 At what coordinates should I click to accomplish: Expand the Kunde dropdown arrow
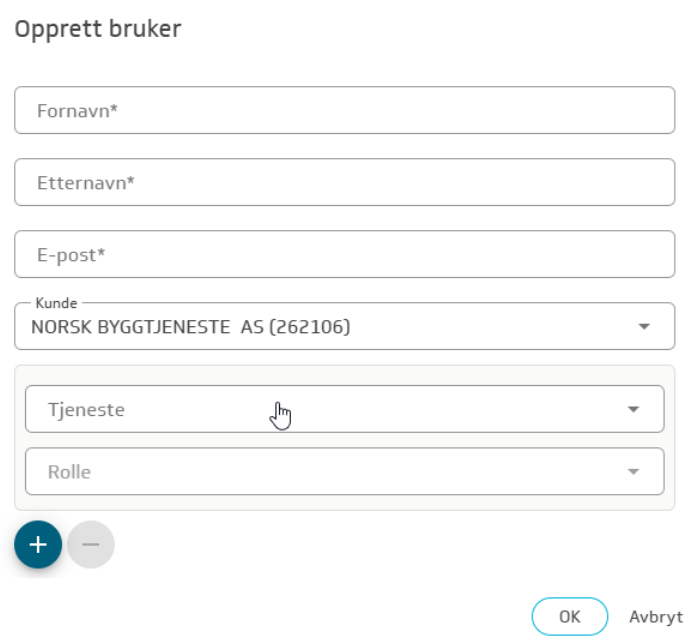[x=644, y=327]
